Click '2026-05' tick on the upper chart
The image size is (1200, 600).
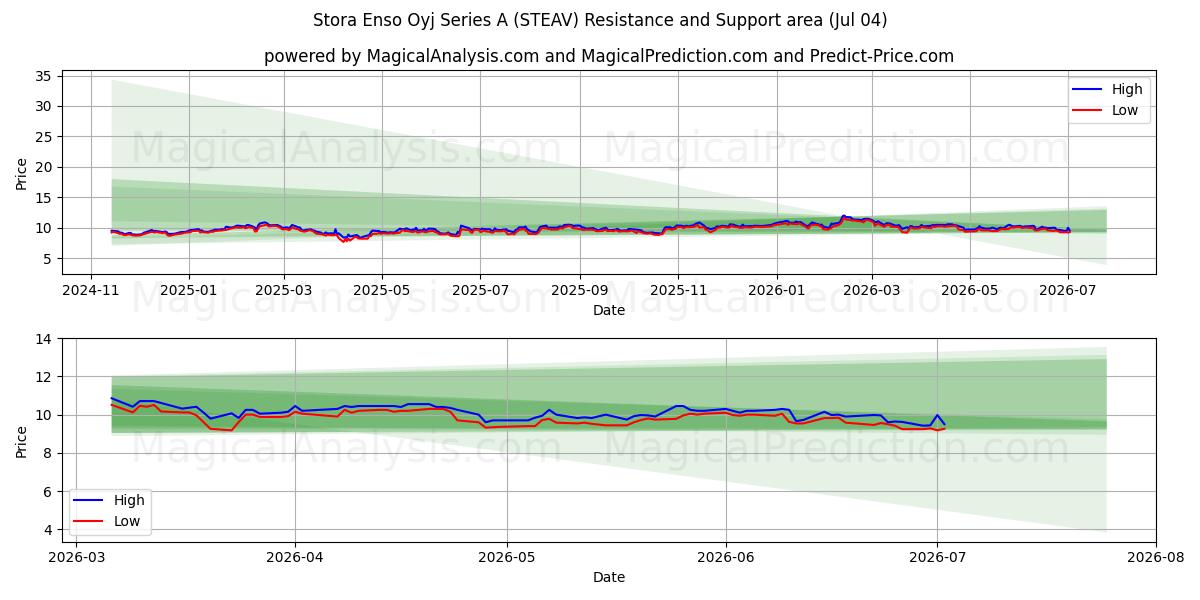click(x=969, y=291)
